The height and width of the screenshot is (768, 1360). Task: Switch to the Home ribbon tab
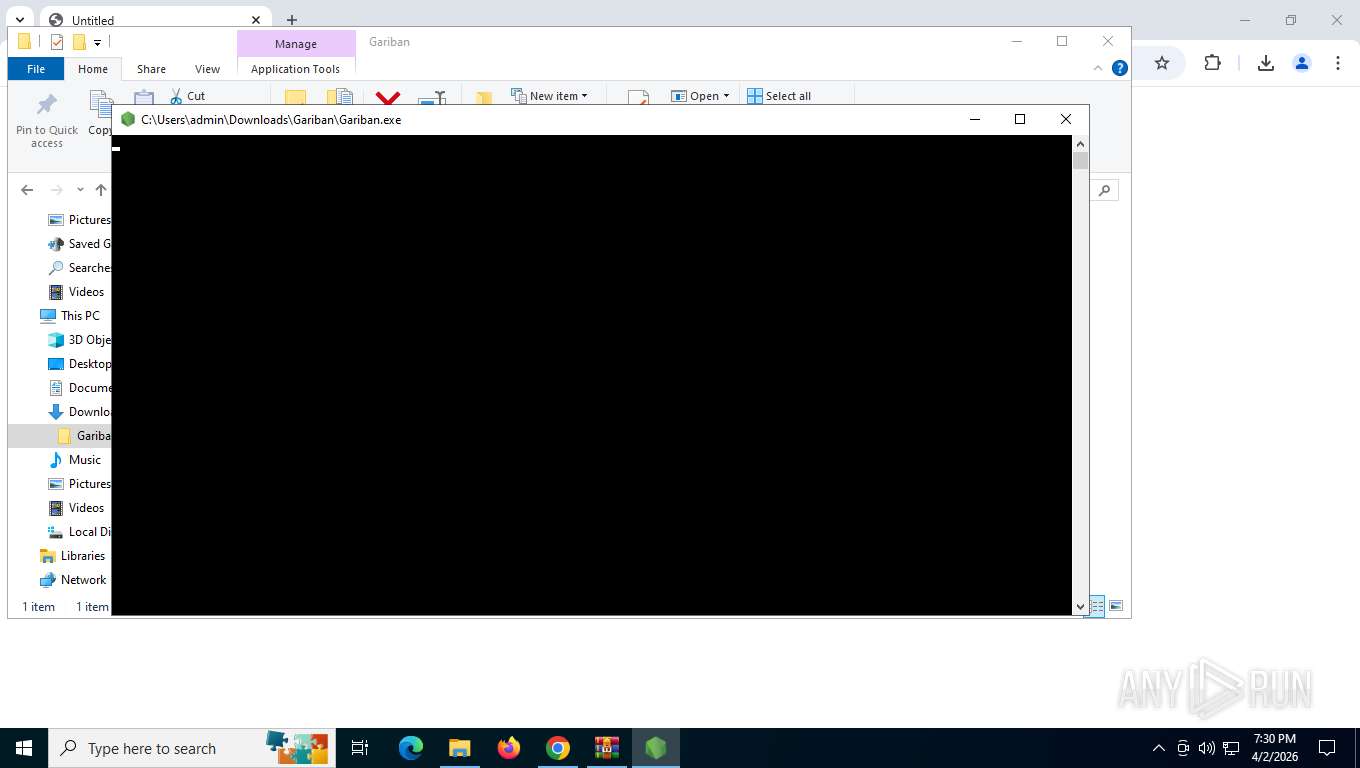point(93,69)
